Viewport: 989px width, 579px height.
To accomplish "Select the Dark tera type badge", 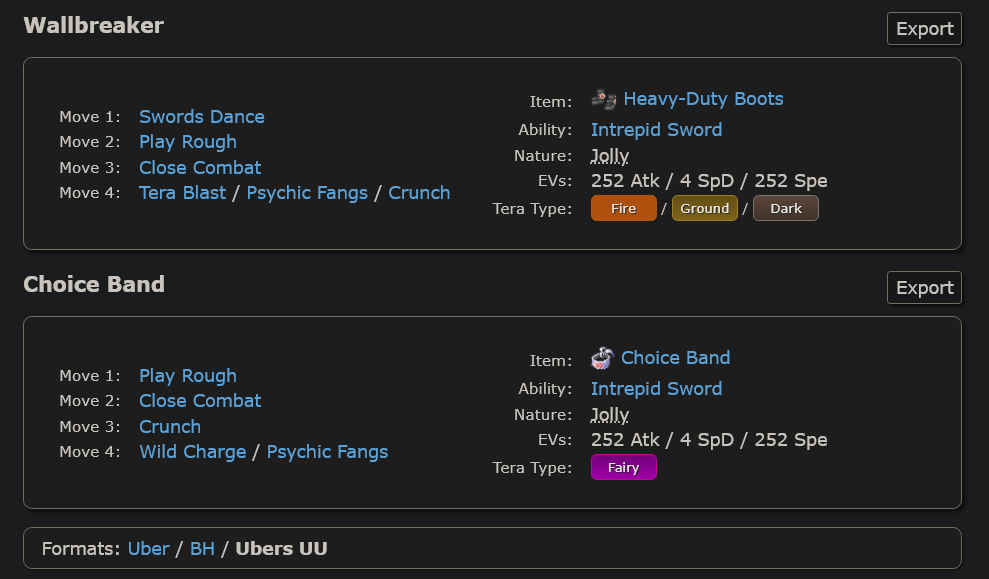I will click(786, 209).
